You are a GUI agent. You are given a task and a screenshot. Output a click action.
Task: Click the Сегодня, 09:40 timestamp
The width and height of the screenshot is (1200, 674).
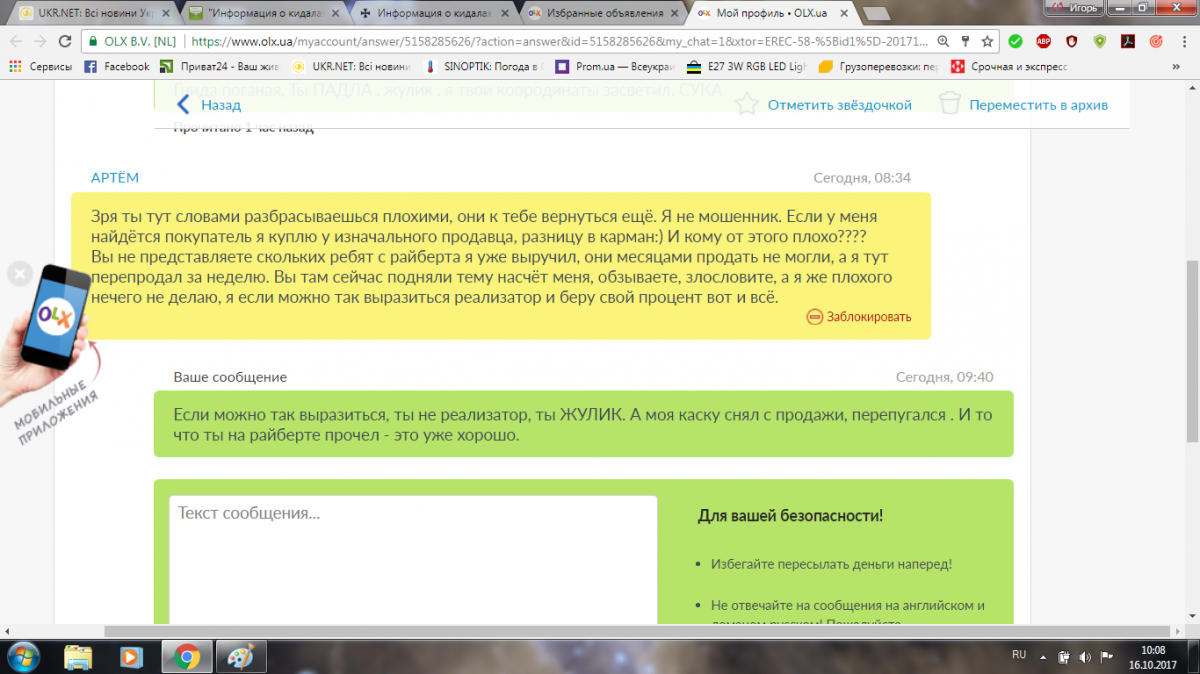point(944,377)
